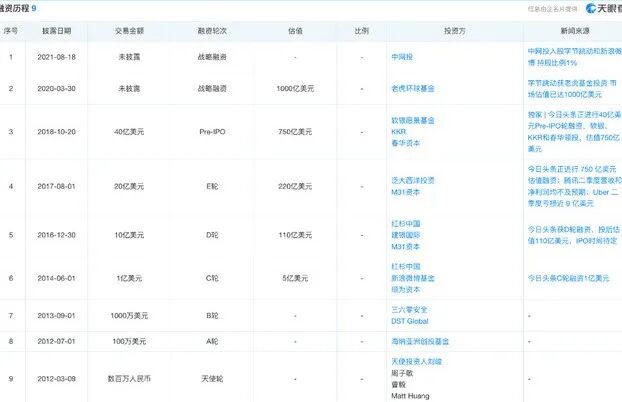Open investor link 建银国际

(405, 235)
